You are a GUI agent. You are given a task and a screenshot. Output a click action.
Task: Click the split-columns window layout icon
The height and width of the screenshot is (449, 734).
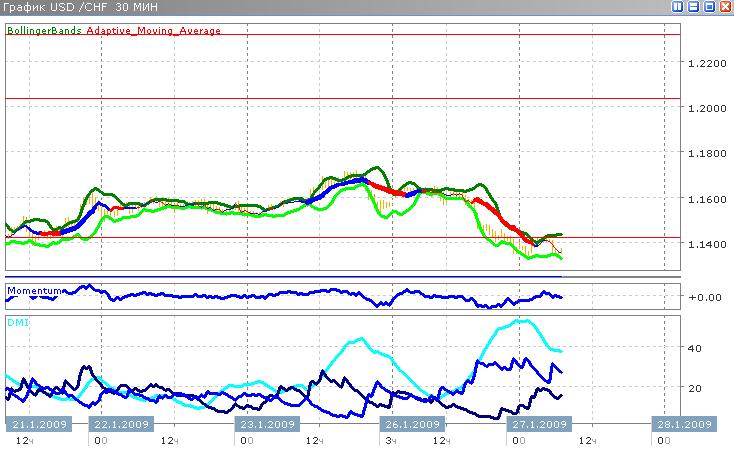(679, 7)
